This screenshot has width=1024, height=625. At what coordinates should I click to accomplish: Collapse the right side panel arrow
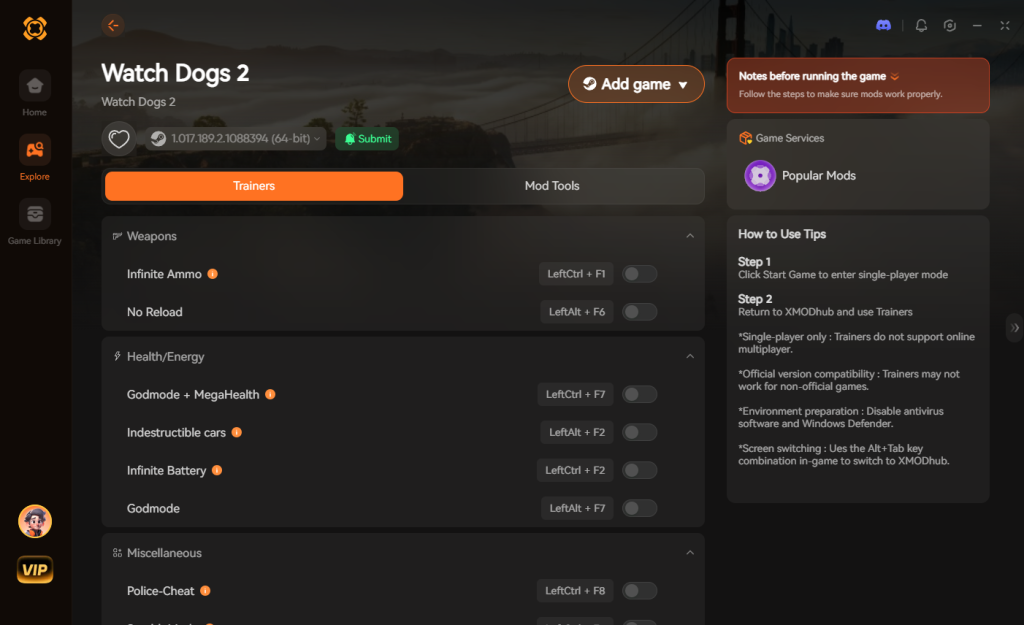pos(1014,327)
